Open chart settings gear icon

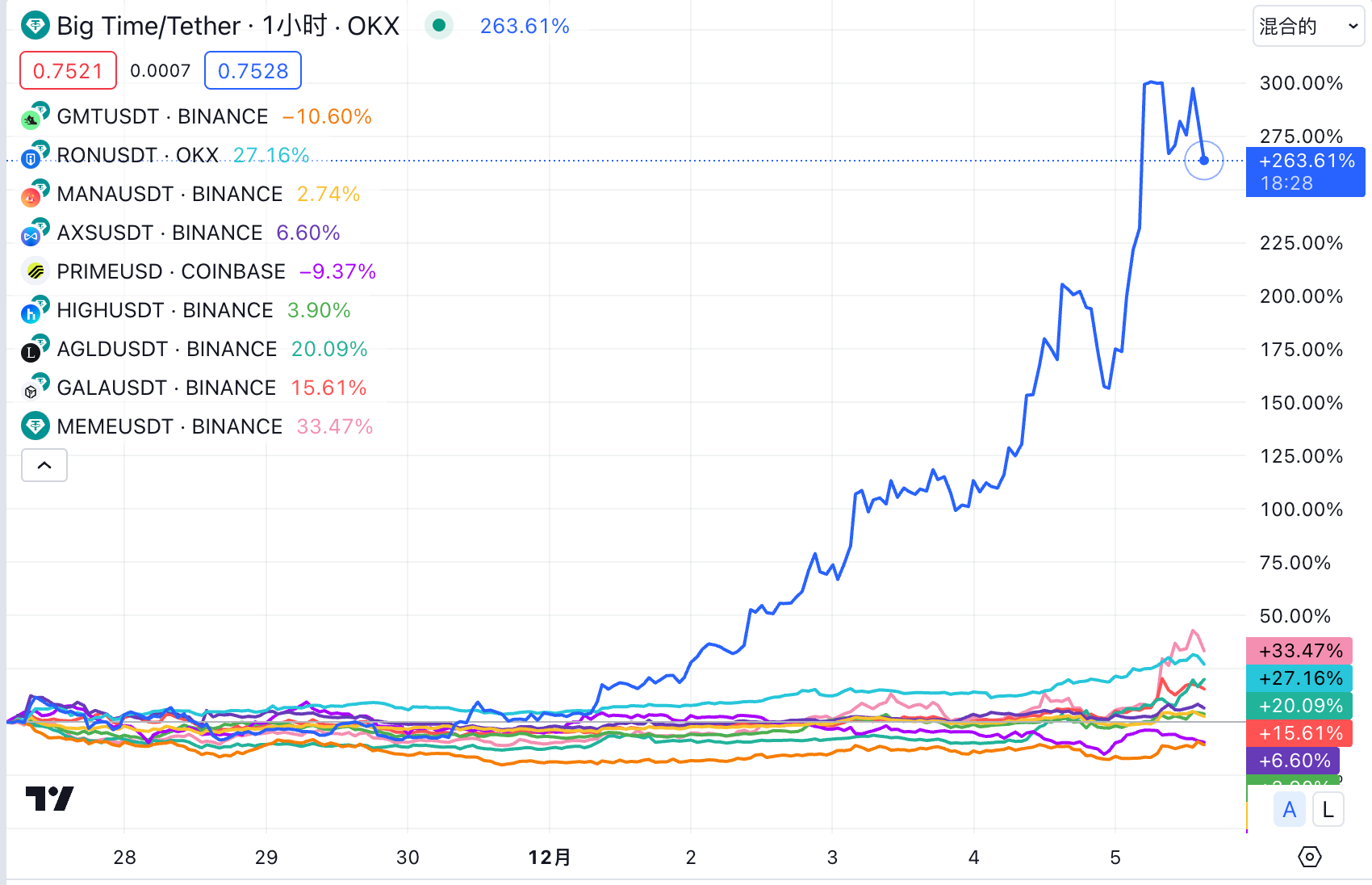[1309, 857]
